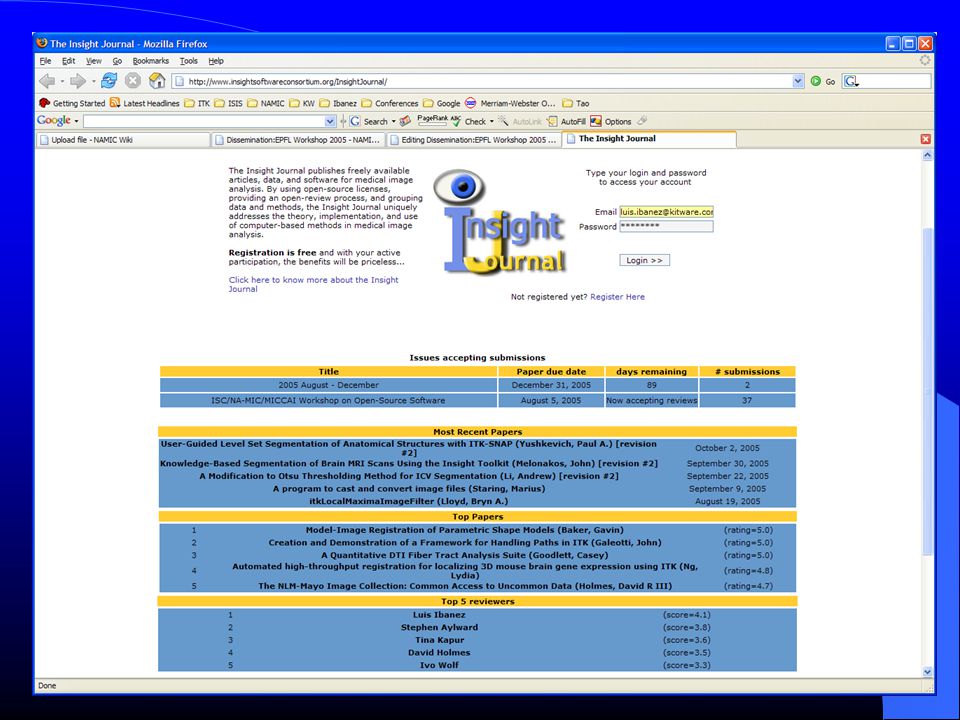Click the Google toolbar news icon
960x720 pixels.
click(405, 121)
